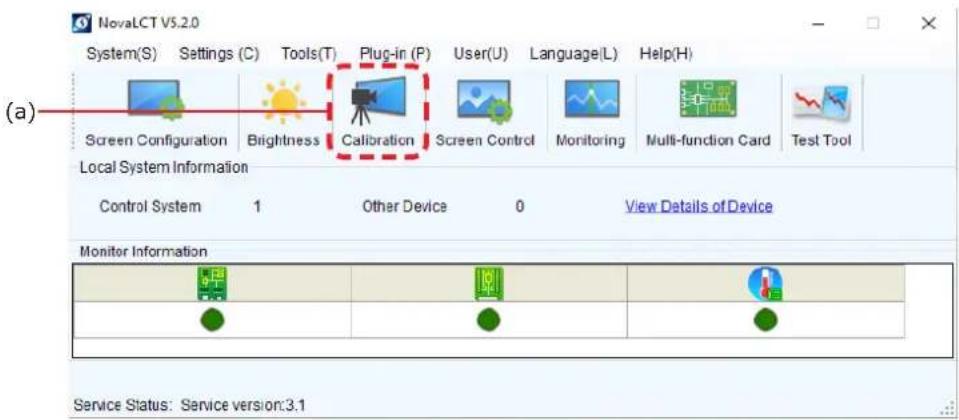Image resolution: width=959 pixels, height=420 pixels.
Task: Click the Local System Information heading
Action: click(x=164, y=168)
